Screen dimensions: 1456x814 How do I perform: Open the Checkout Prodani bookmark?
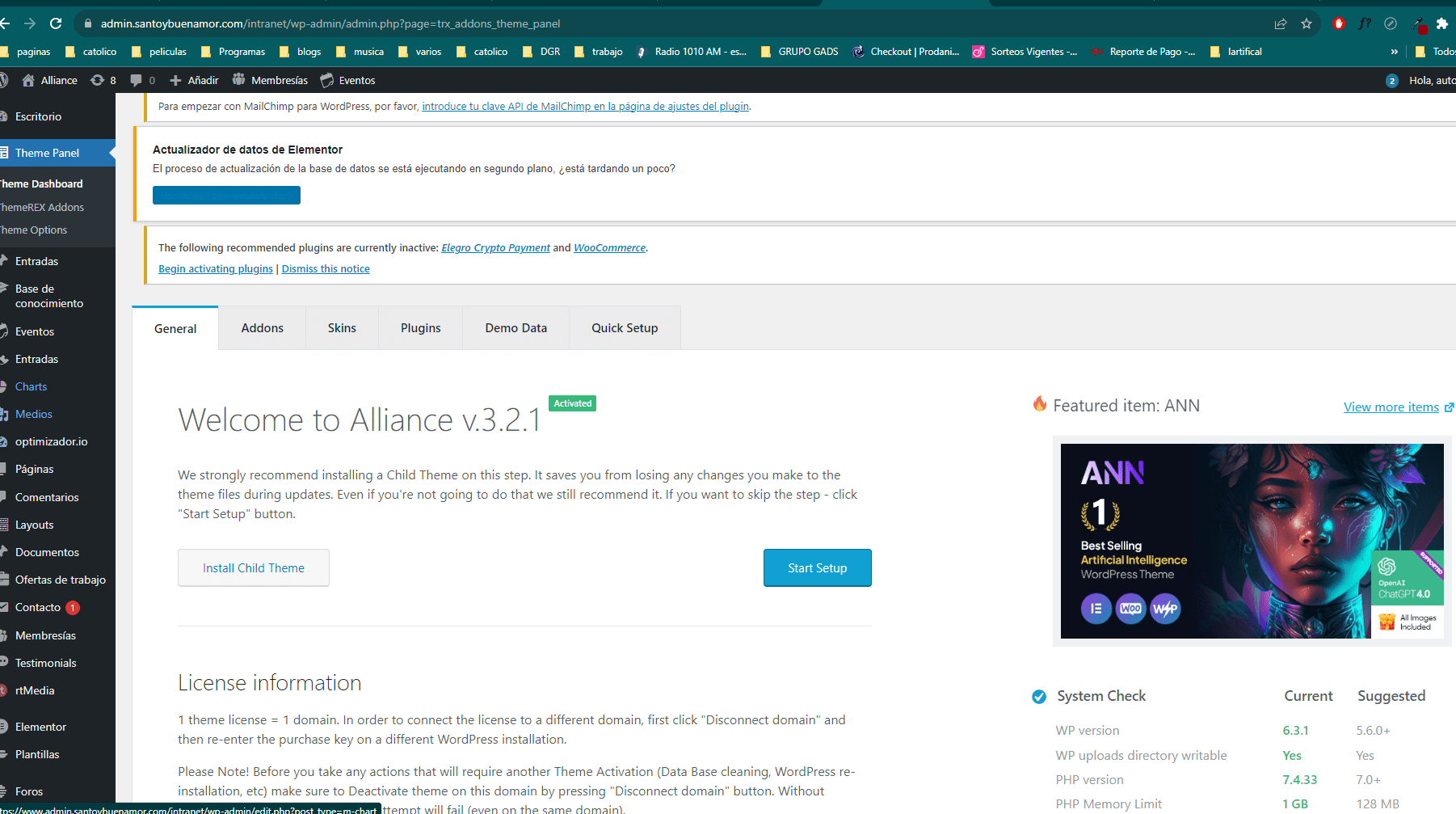coord(907,51)
